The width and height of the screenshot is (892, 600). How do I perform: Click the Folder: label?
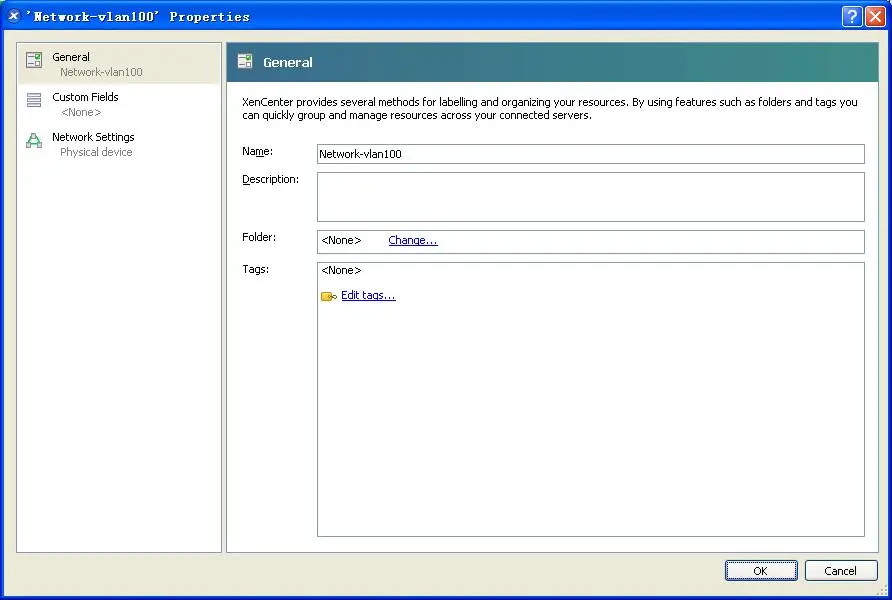259,237
